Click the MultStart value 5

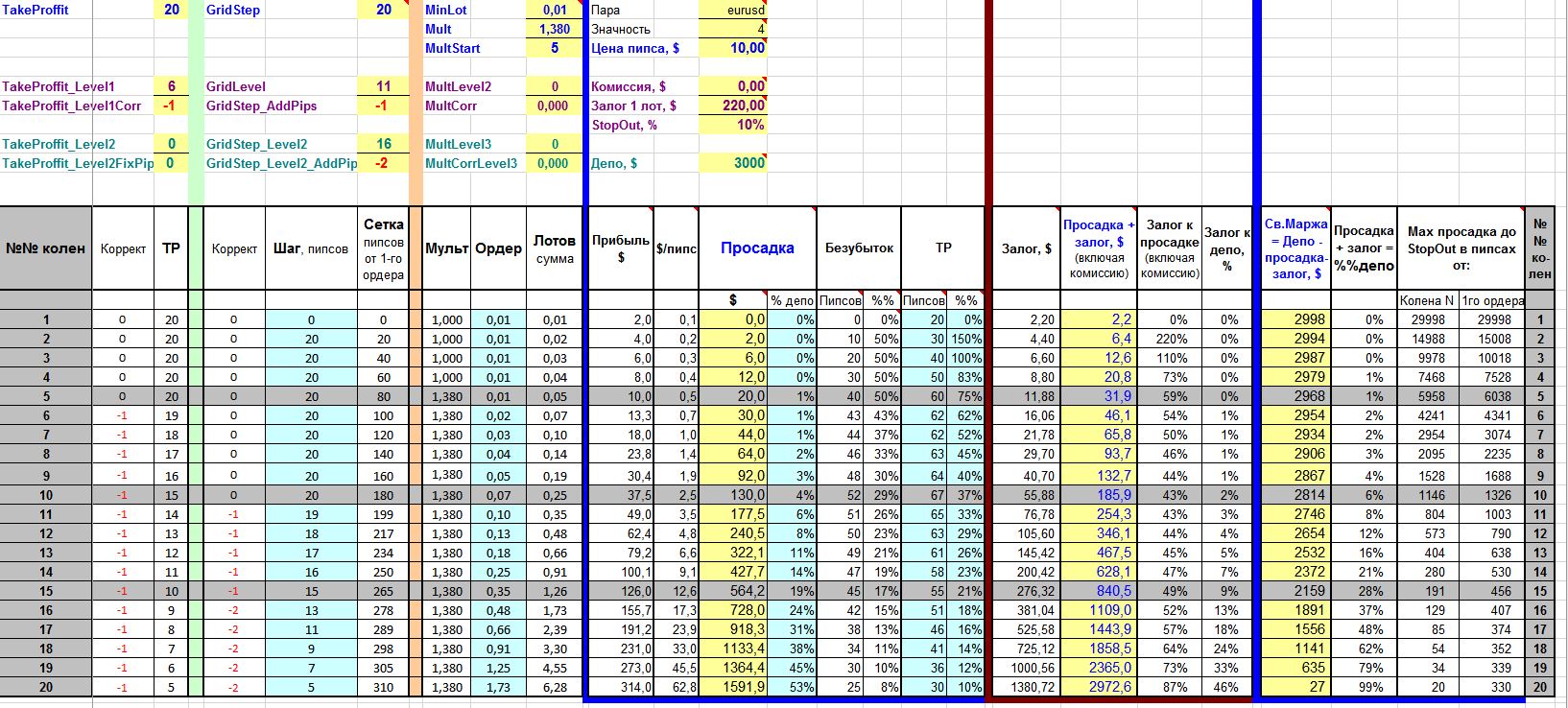click(x=555, y=48)
